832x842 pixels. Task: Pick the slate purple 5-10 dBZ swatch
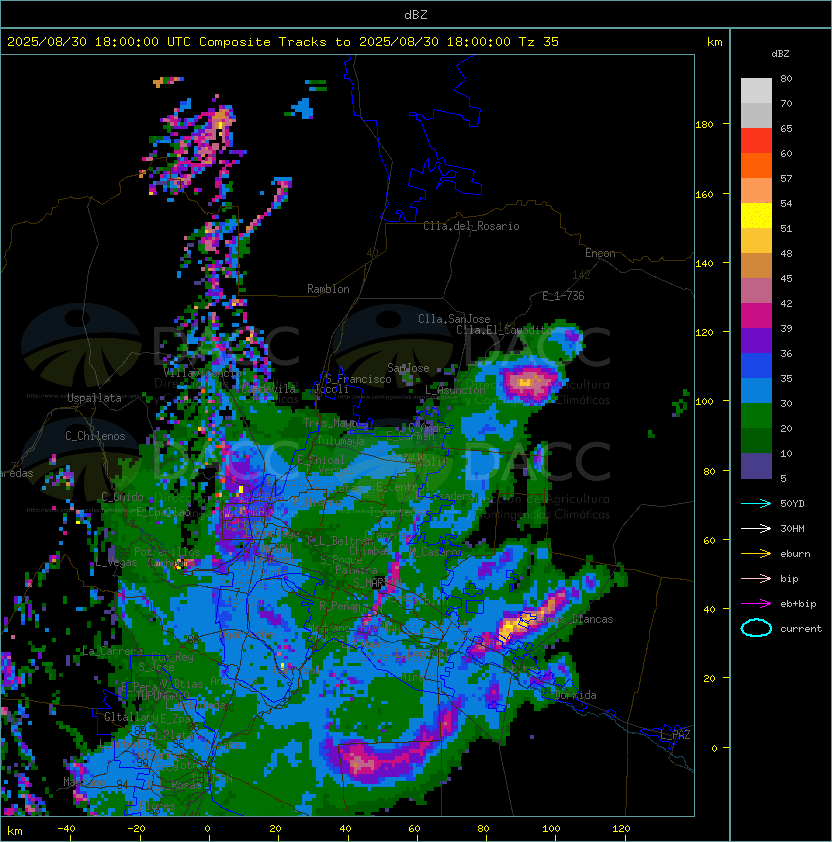(756, 466)
